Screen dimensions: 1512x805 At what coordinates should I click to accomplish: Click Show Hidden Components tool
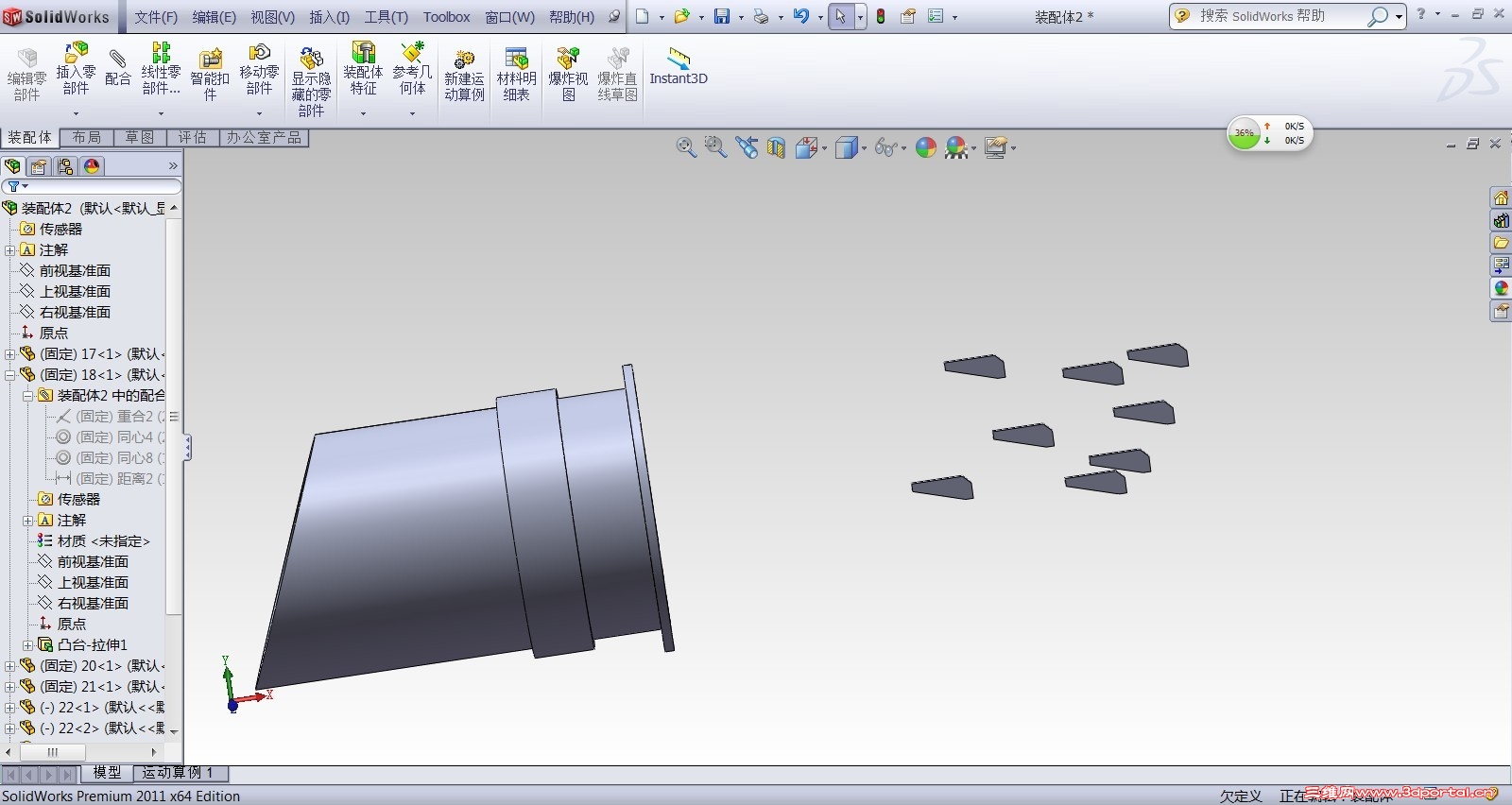pyautogui.click(x=311, y=82)
